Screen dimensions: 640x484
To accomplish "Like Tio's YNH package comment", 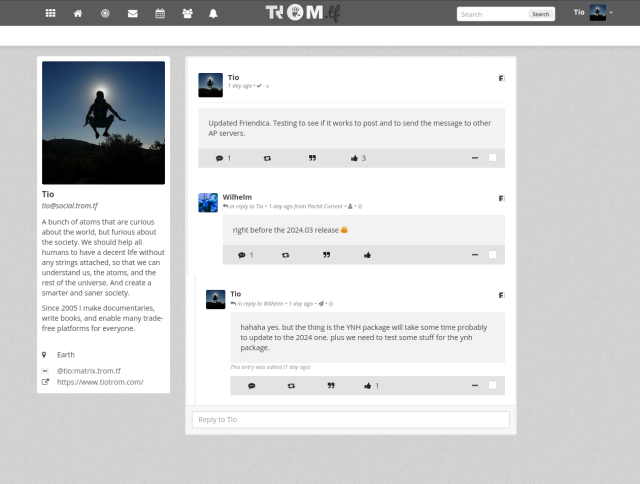I will 368,386.
